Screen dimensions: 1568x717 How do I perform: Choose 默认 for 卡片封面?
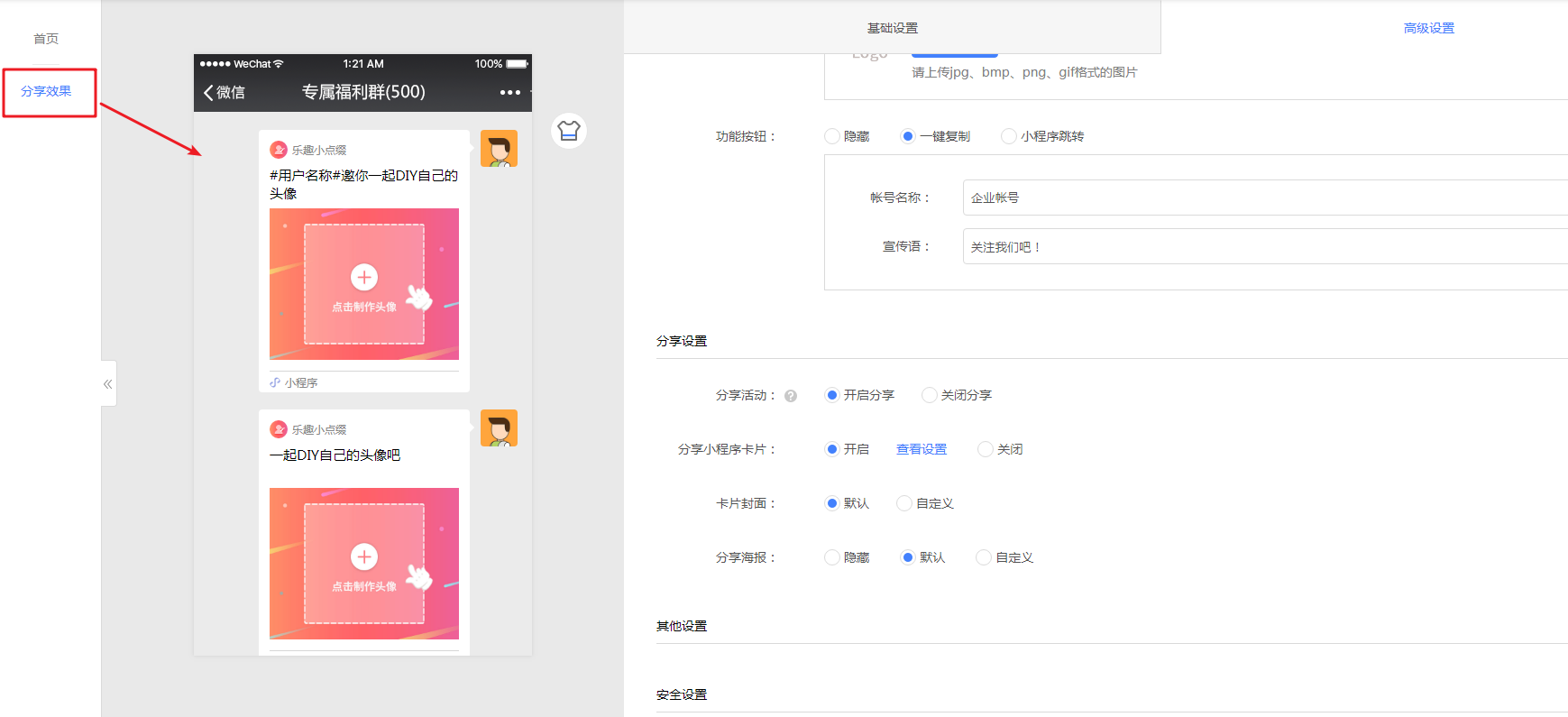click(832, 503)
